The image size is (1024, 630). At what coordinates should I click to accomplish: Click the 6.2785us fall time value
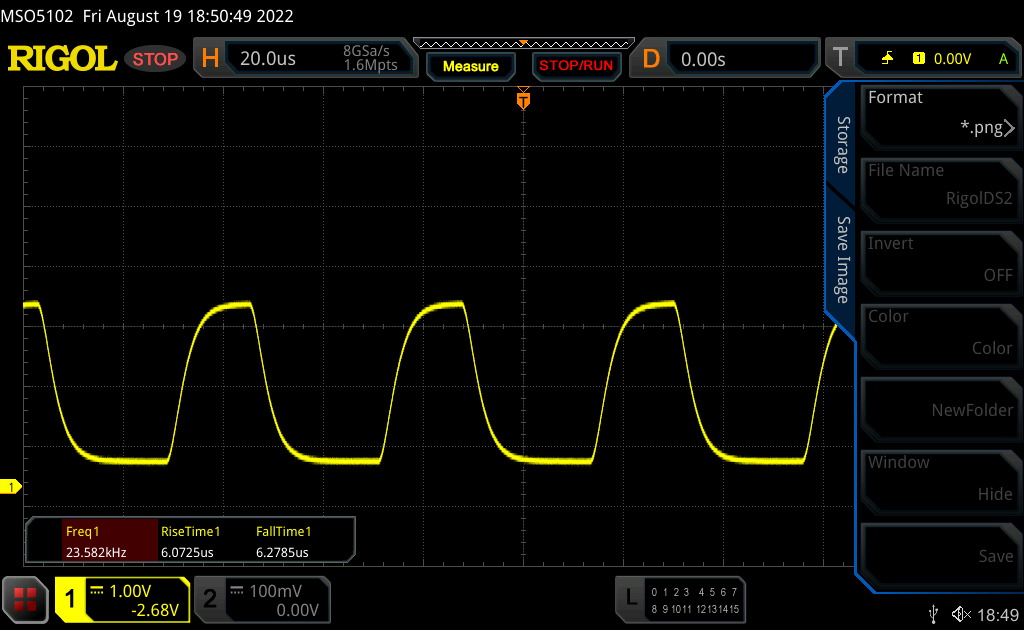pyautogui.click(x=282, y=552)
